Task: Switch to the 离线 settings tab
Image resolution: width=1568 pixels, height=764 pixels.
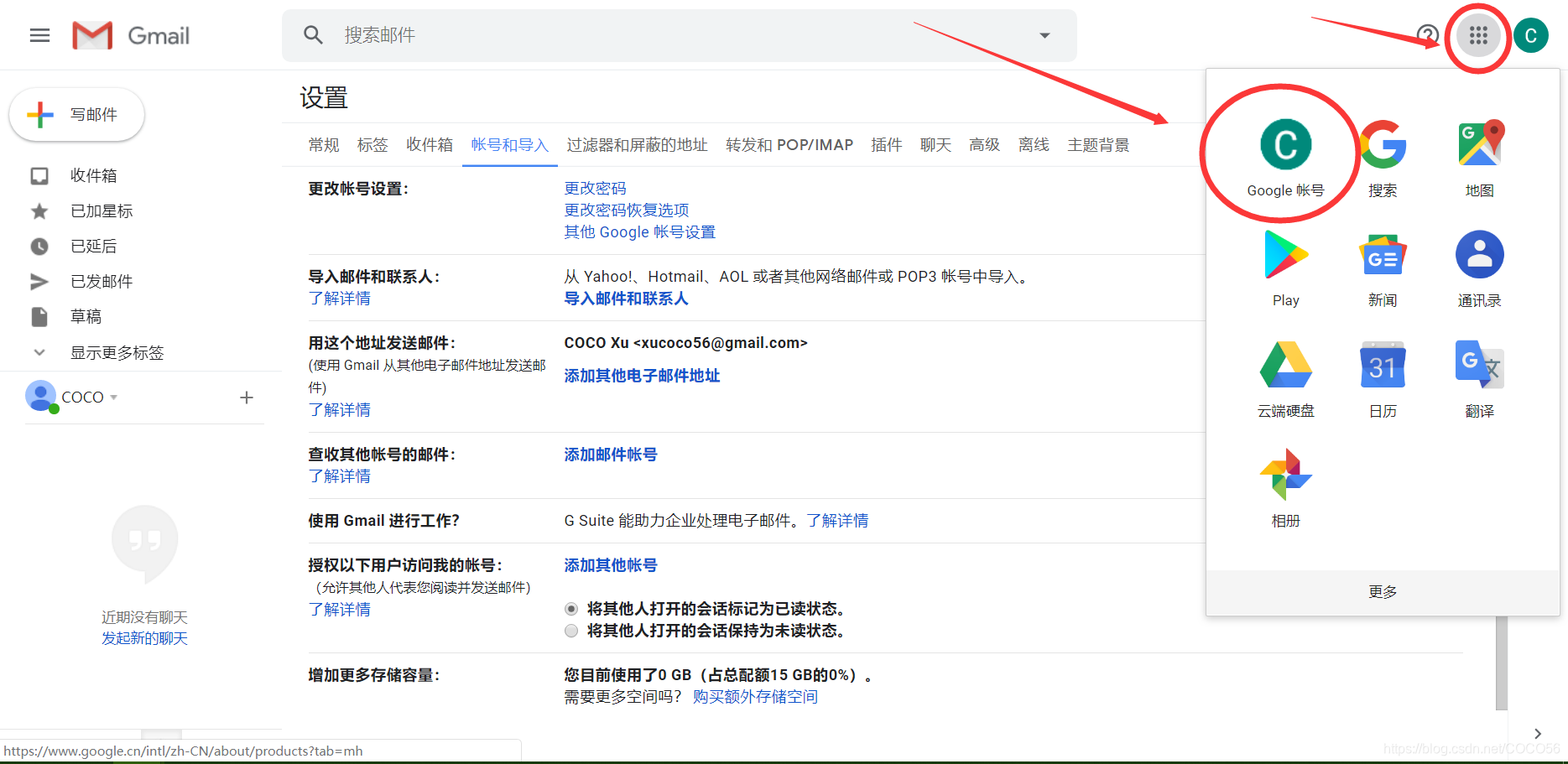Action: 1034,145
